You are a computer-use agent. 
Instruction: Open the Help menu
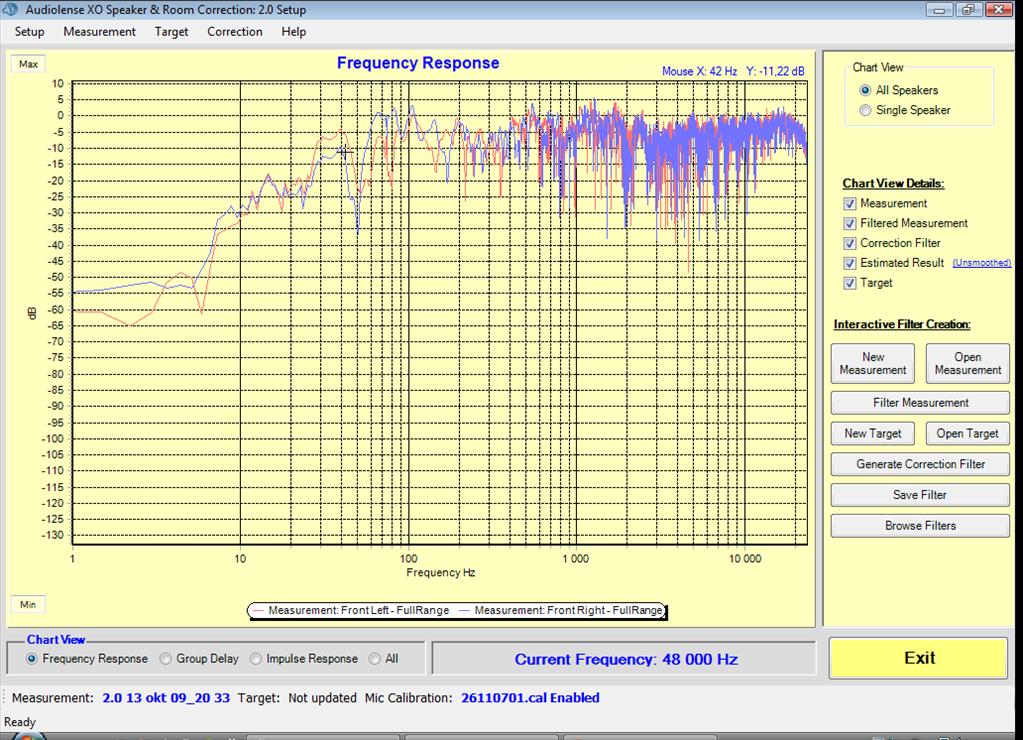click(293, 31)
